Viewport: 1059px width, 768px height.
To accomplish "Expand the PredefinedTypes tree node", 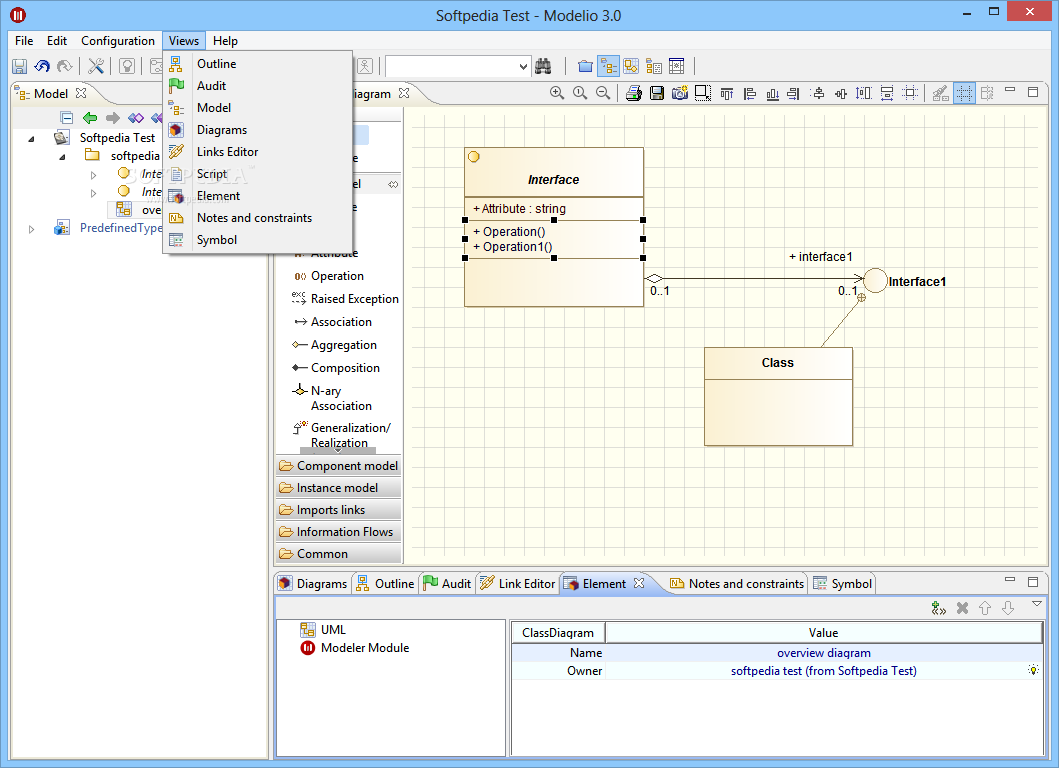I will coord(32,229).
